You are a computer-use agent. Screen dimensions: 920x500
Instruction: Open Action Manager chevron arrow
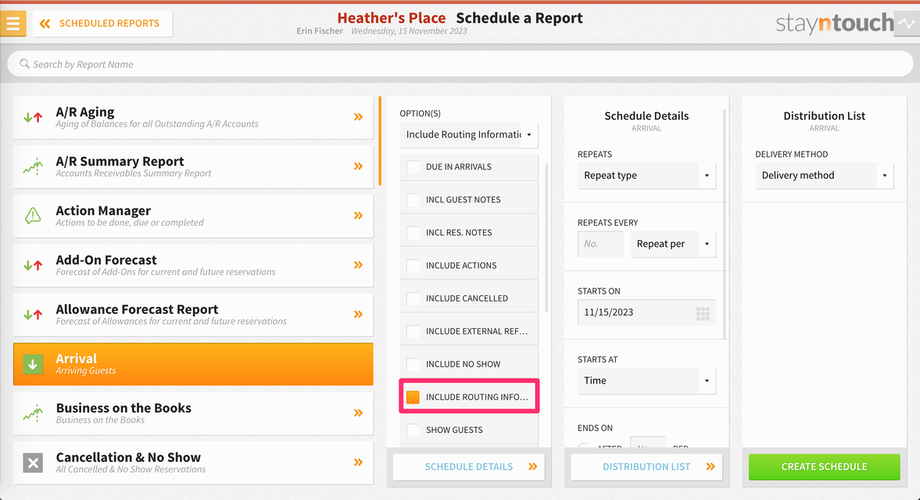click(358, 215)
